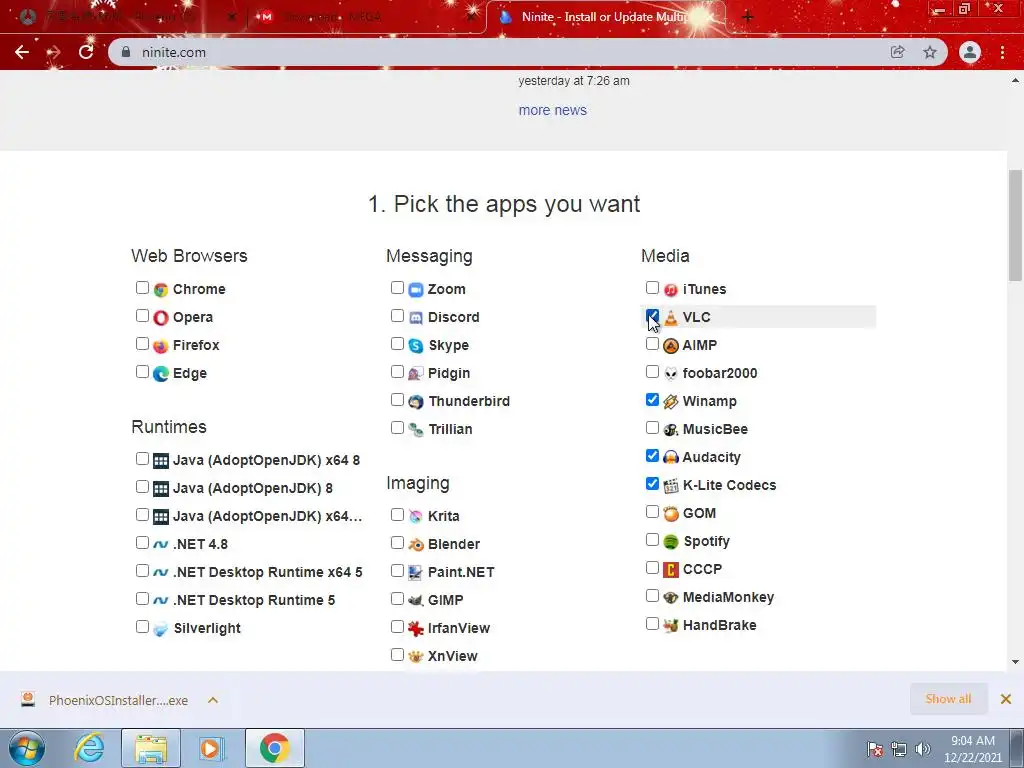
Task: Check the Chrome checkbox
Action: coord(142,288)
